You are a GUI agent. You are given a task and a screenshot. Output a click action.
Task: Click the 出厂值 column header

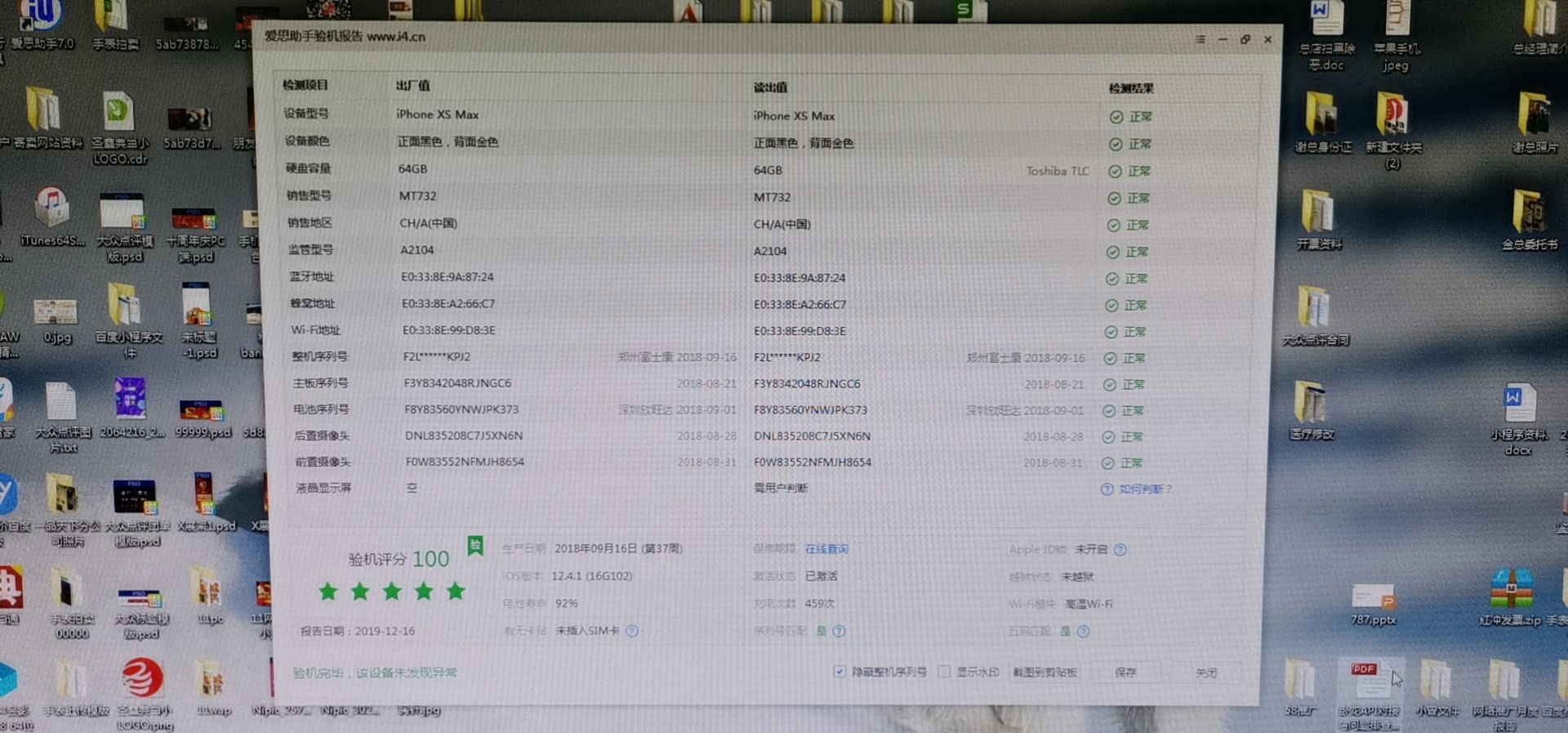(413, 86)
